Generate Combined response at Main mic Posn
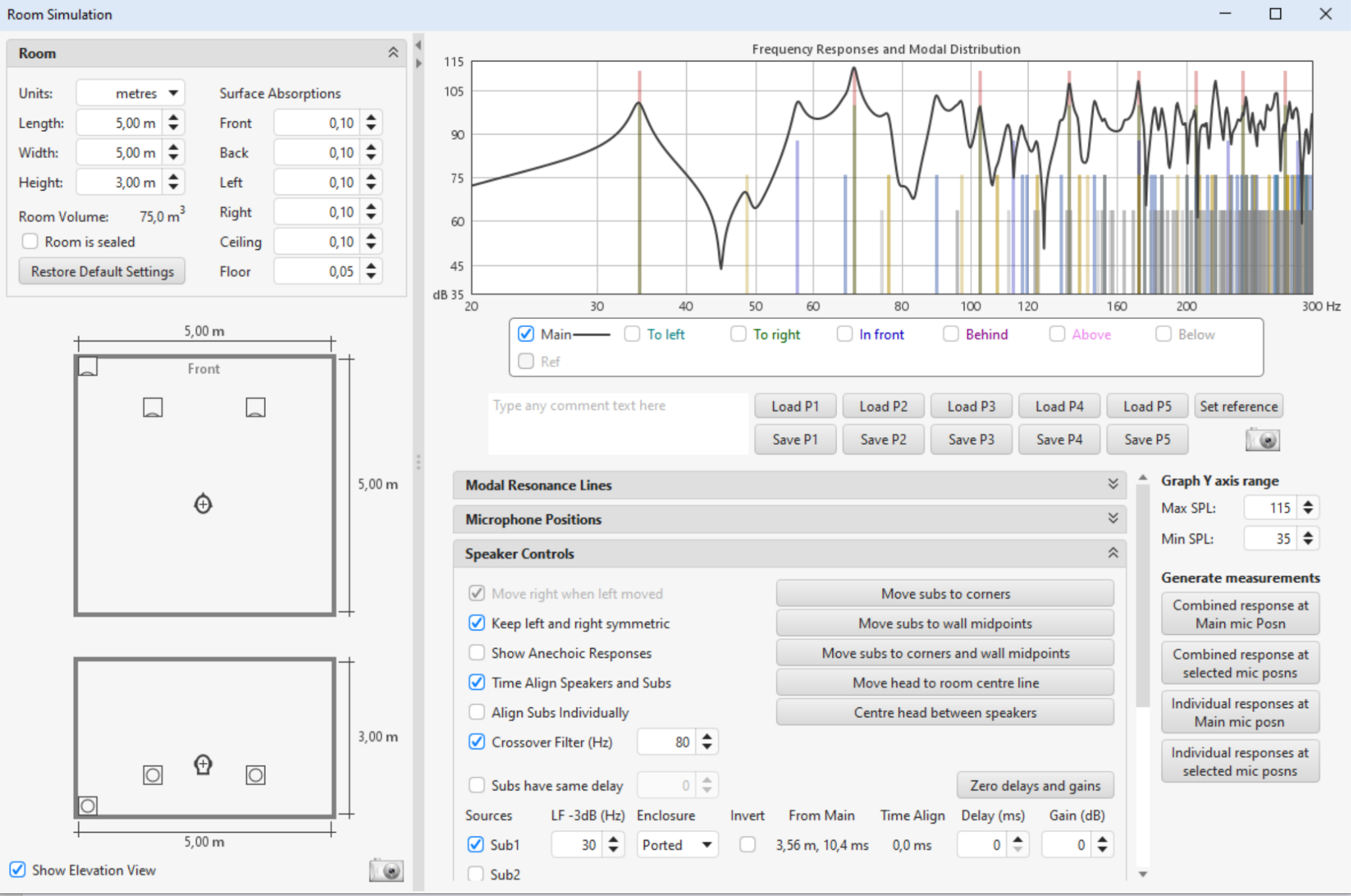1351x896 pixels. 1240,614
